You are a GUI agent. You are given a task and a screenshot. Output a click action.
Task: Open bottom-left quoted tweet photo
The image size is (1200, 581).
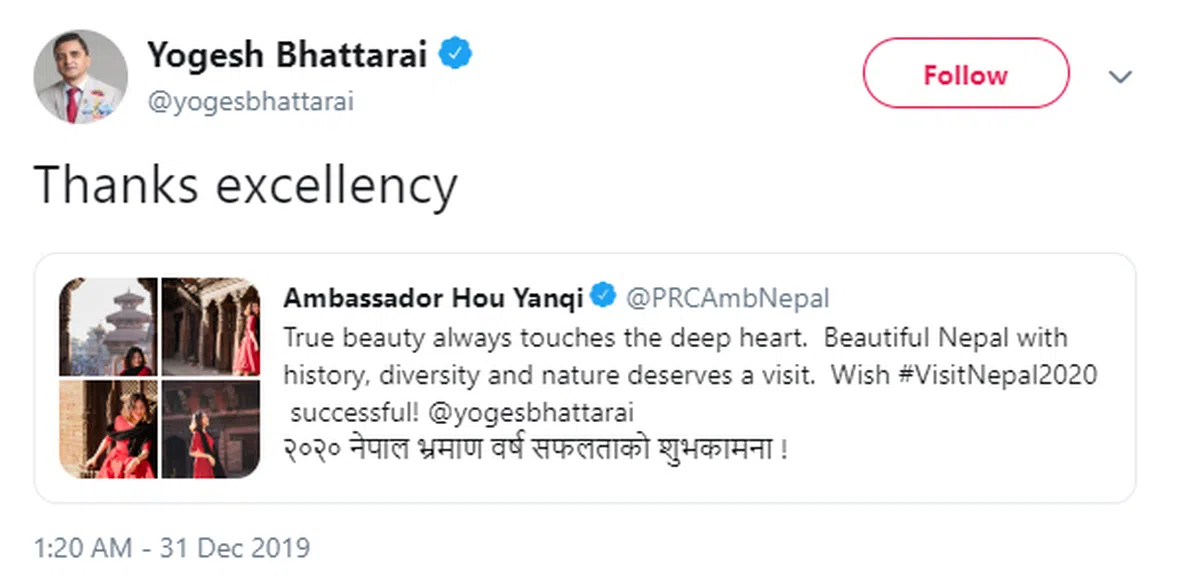point(108,429)
